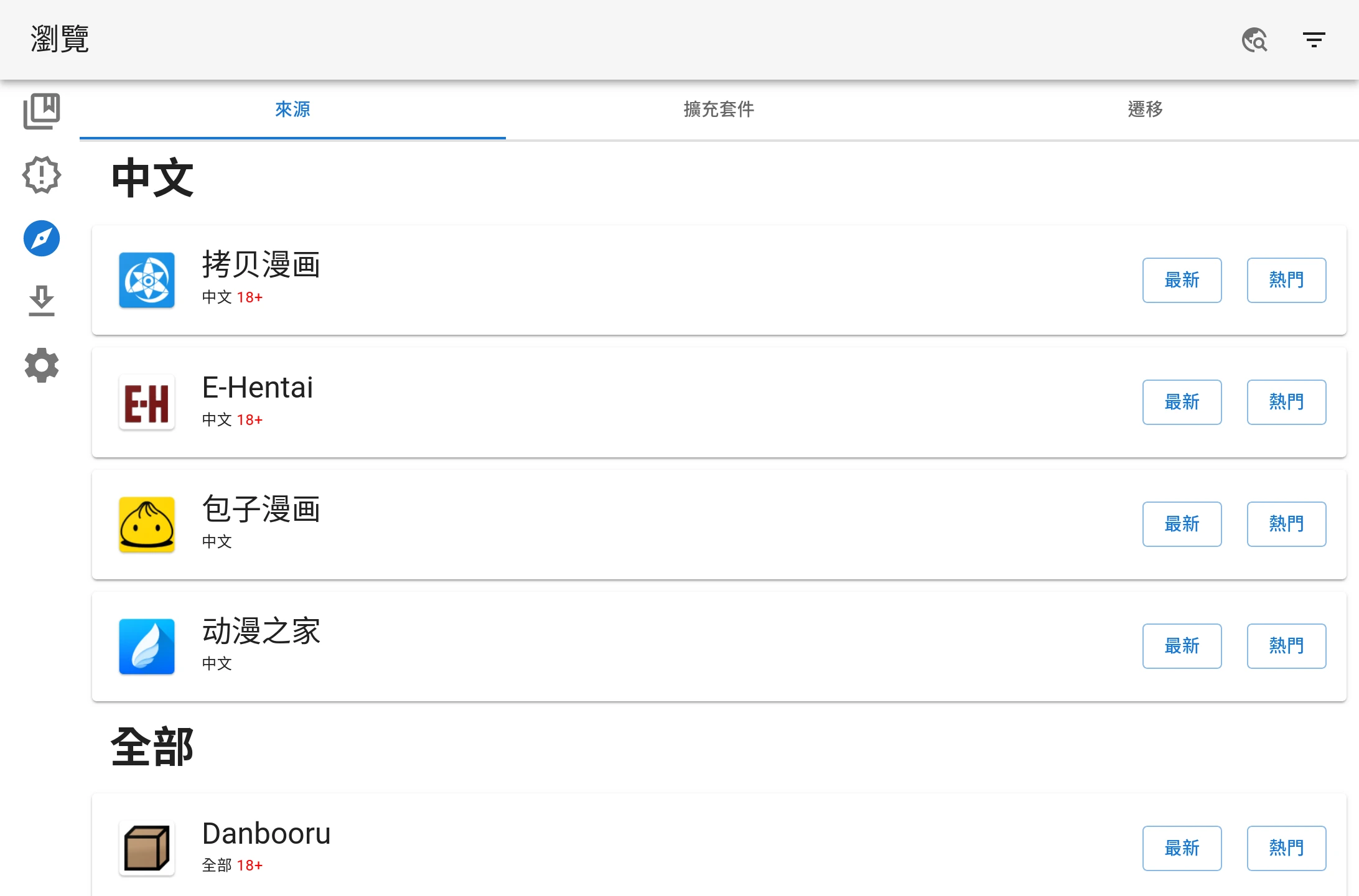Click the 拷贝漫画 source icon
Screen dimensions: 1359x896
[x=147, y=280]
